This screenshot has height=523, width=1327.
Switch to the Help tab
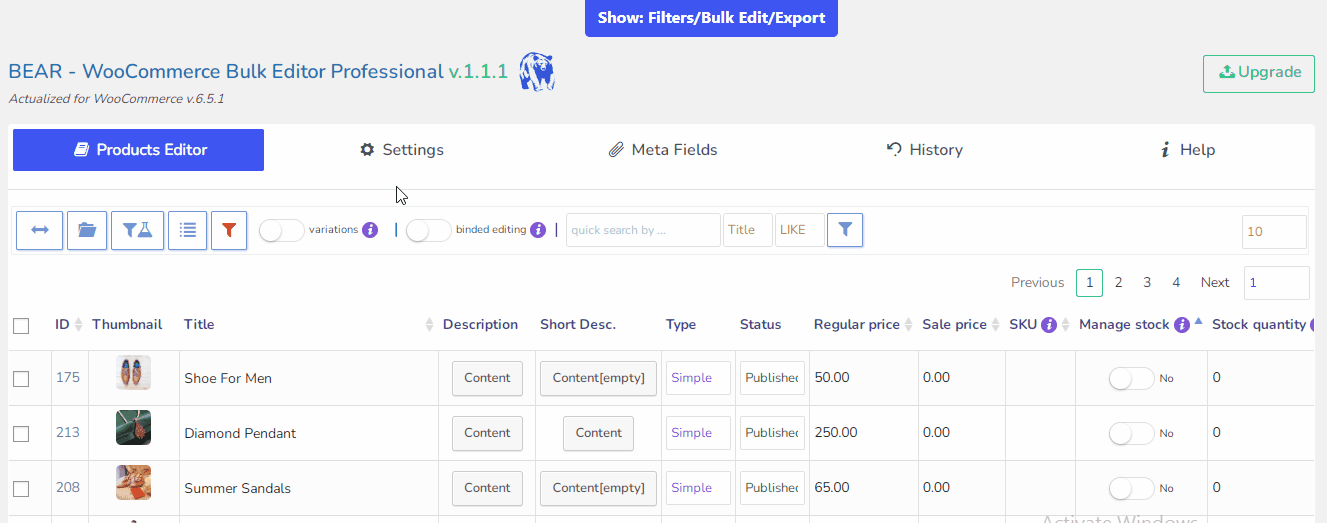(x=1187, y=150)
